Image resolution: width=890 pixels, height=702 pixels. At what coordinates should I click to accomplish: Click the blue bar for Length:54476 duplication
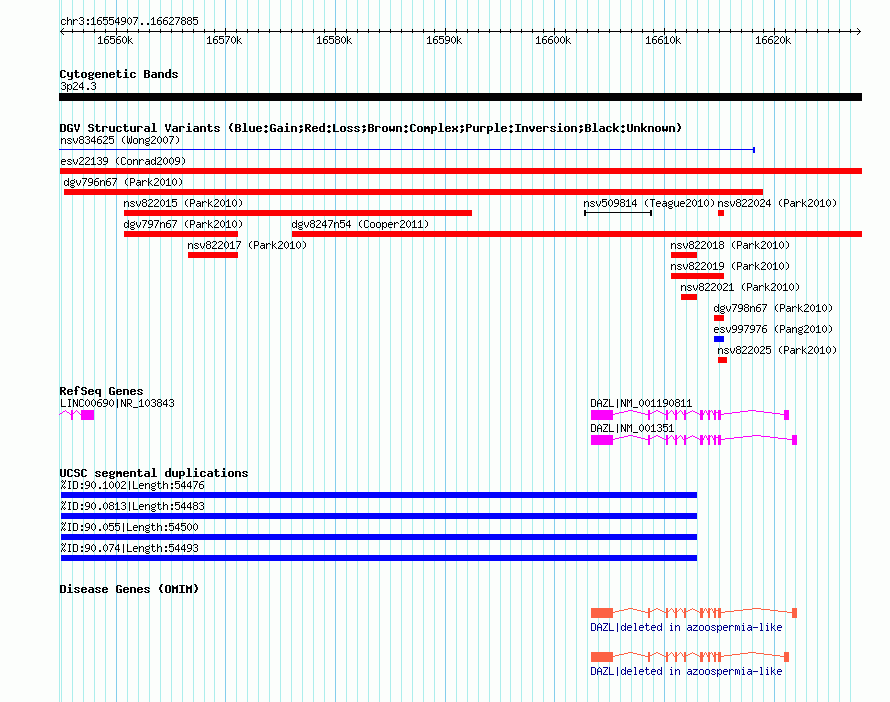[x=379, y=495]
